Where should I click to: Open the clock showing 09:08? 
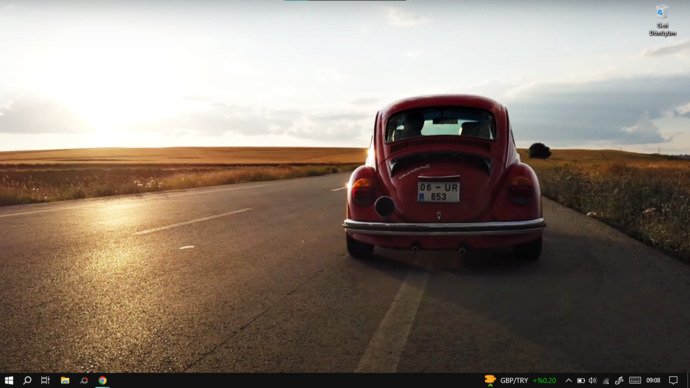653,381
